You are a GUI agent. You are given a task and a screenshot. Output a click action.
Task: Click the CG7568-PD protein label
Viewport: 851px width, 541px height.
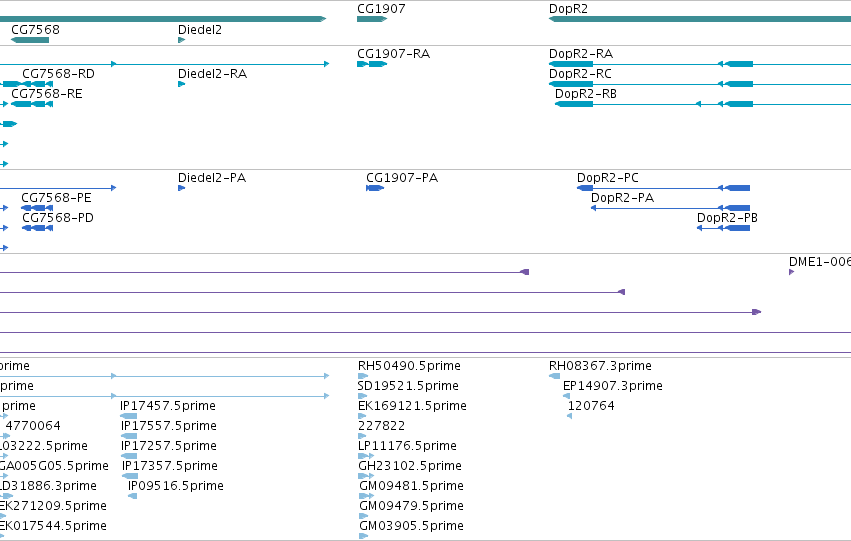[58, 218]
